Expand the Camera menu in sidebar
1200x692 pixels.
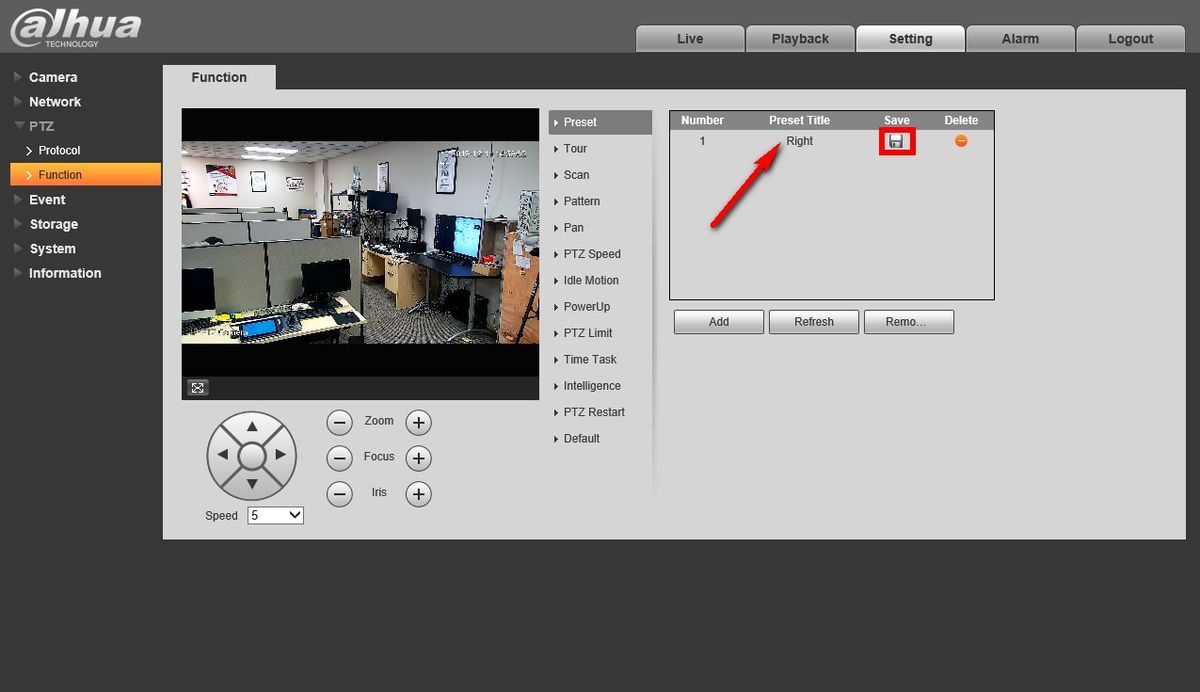coord(53,77)
